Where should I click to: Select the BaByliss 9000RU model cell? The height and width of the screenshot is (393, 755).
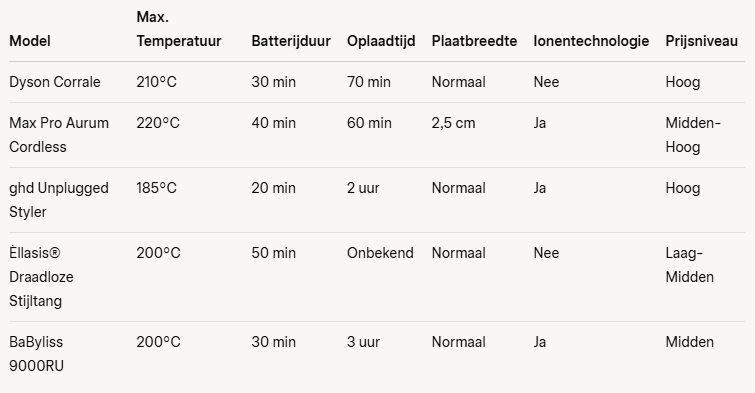[x=36, y=354]
